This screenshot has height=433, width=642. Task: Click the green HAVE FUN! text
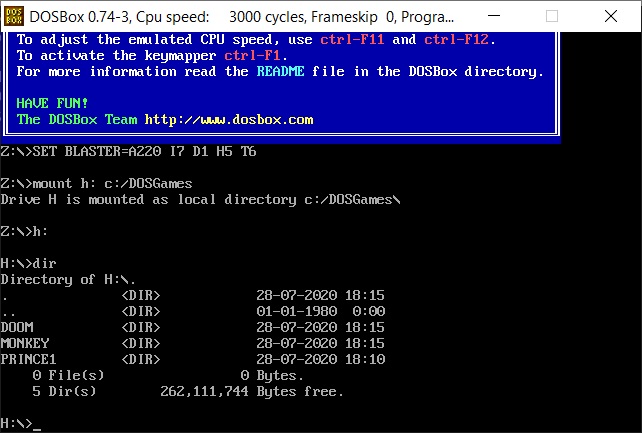[52, 103]
